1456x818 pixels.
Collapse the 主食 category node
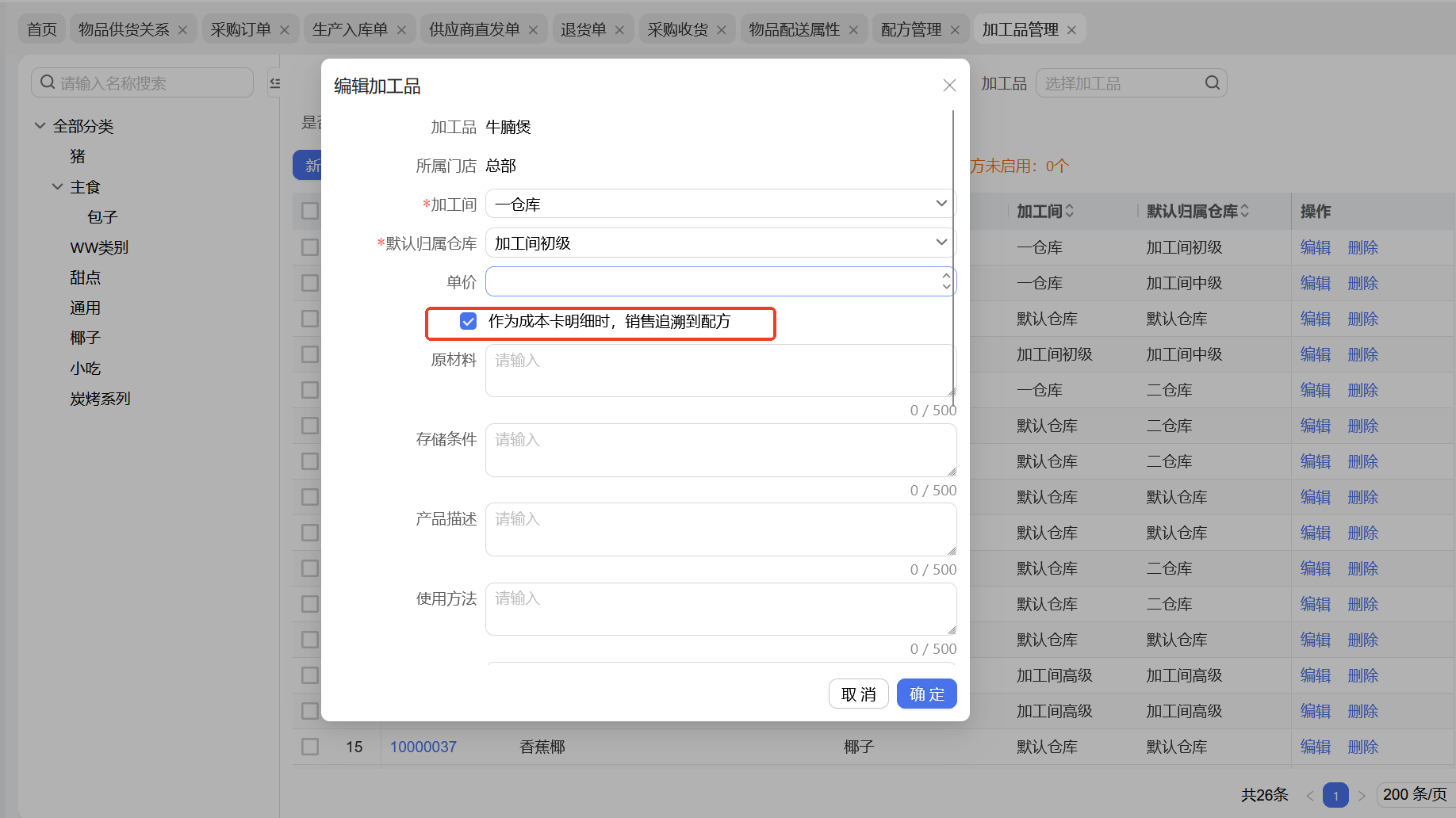pyautogui.click(x=57, y=186)
